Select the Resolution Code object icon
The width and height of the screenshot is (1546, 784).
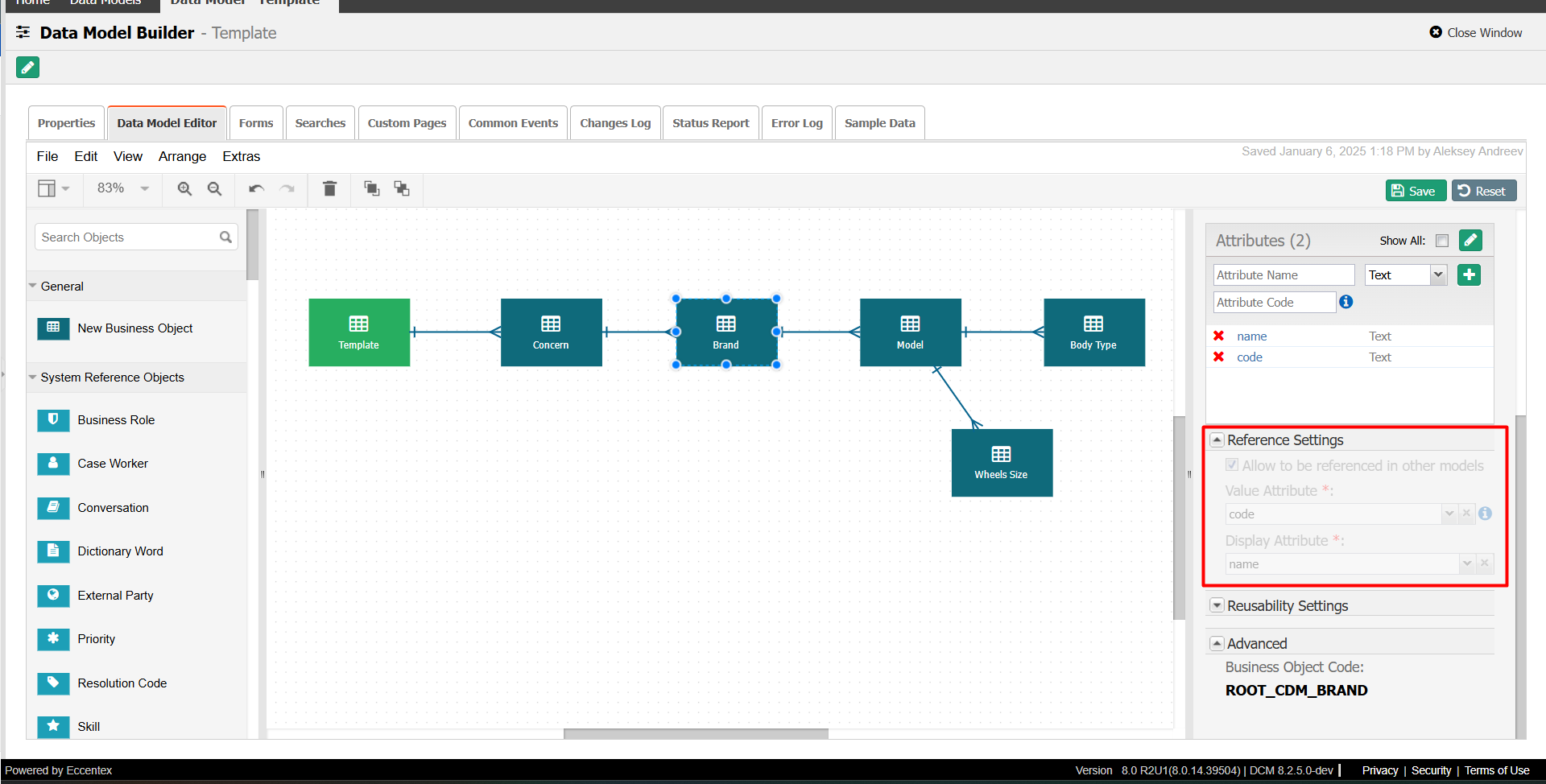pos(53,683)
